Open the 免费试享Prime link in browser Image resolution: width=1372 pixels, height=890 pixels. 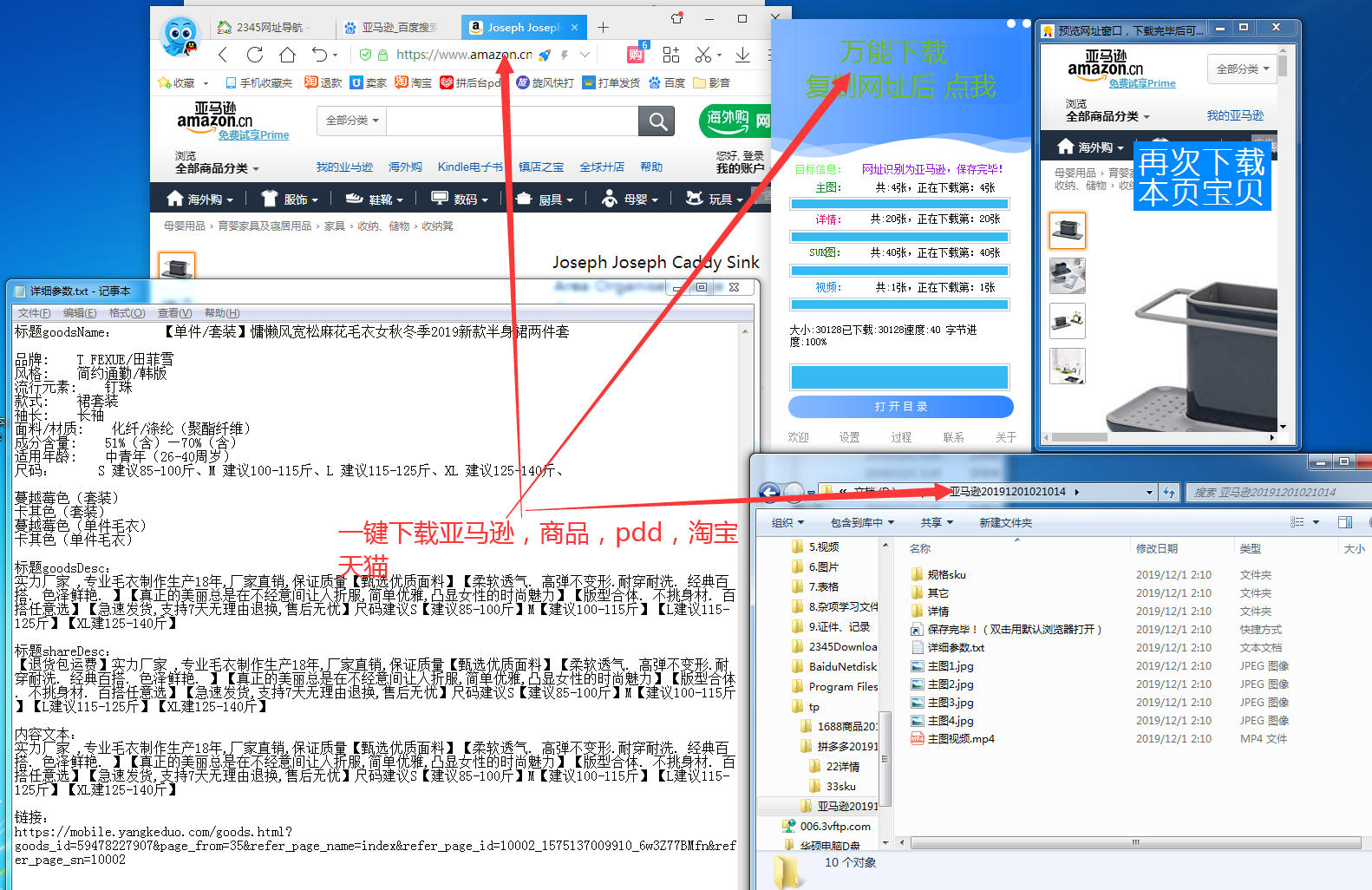[253, 135]
